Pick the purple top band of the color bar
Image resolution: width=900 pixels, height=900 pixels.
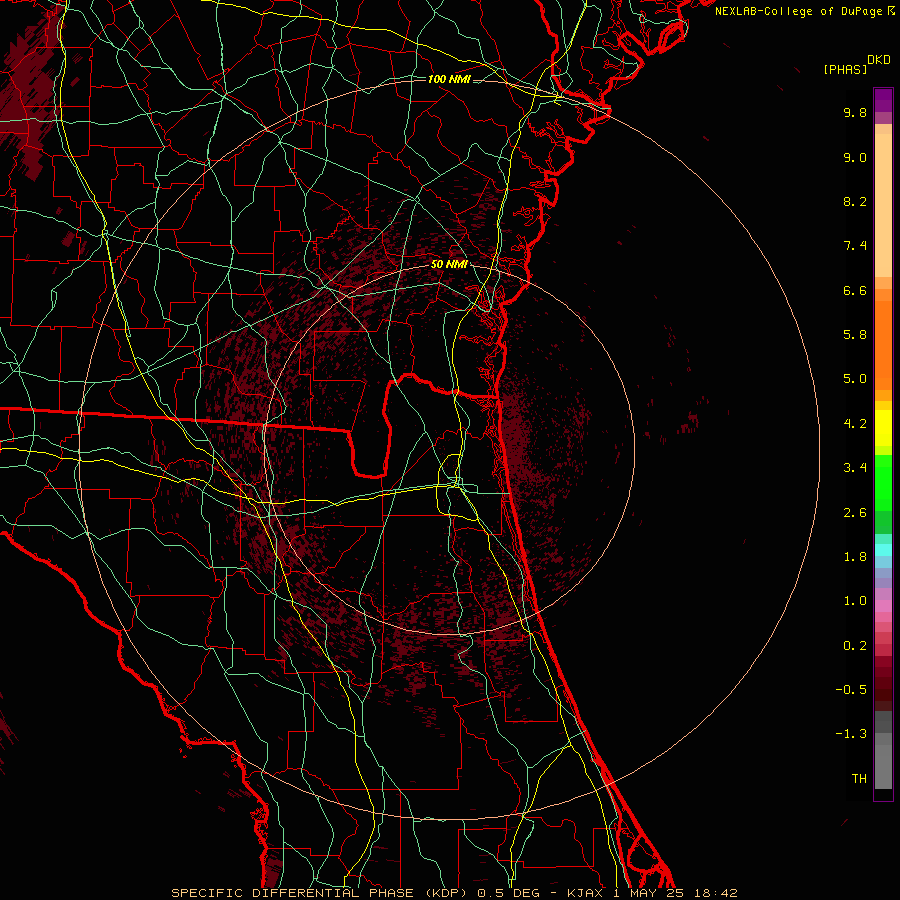pos(883,100)
